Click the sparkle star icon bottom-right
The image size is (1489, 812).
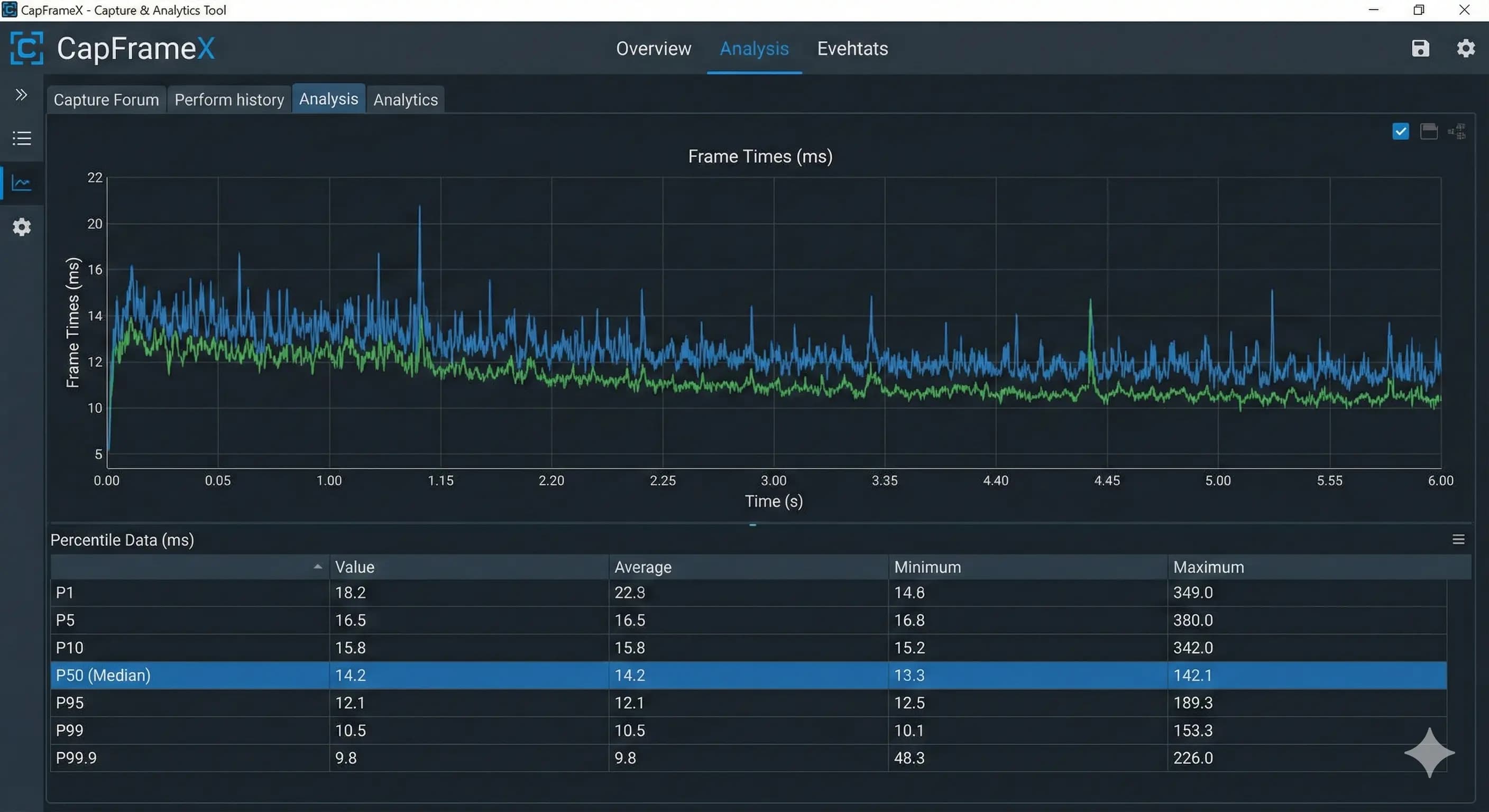1429,752
